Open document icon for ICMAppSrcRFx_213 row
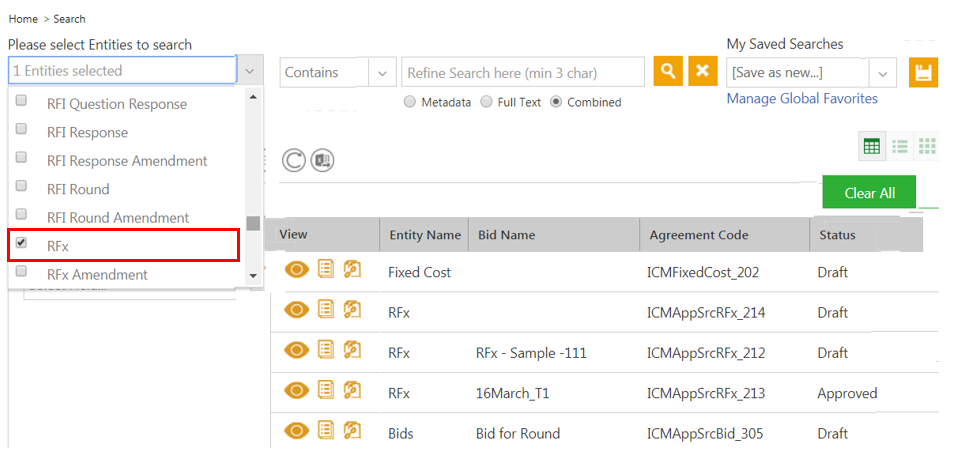The width and height of the screenshot is (958, 463). point(326,390)
